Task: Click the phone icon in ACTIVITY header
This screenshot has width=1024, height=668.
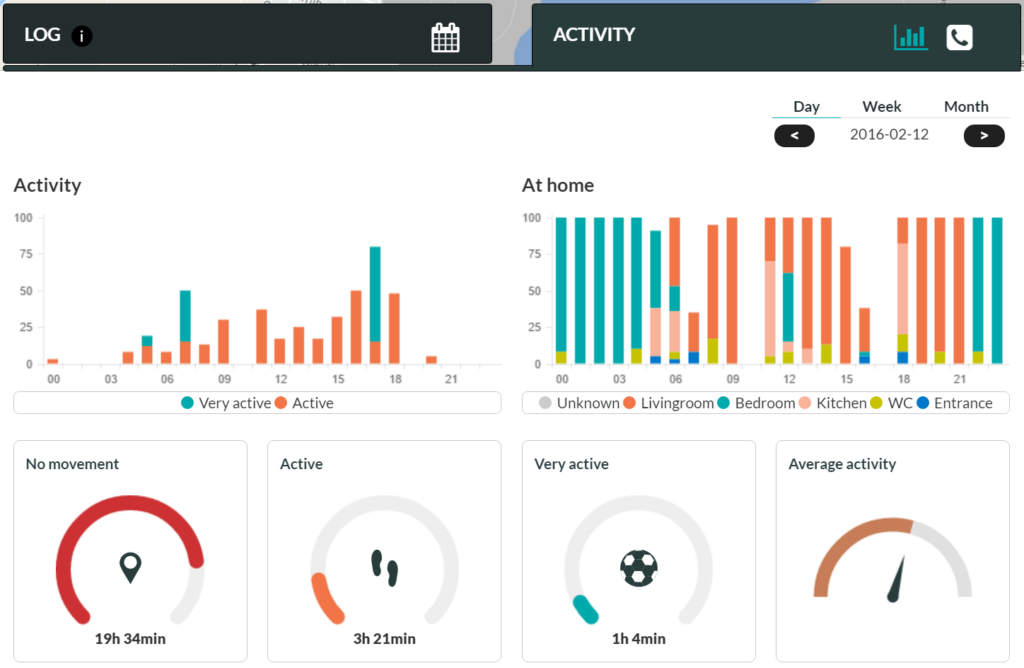Action: (x=959, y=37)
